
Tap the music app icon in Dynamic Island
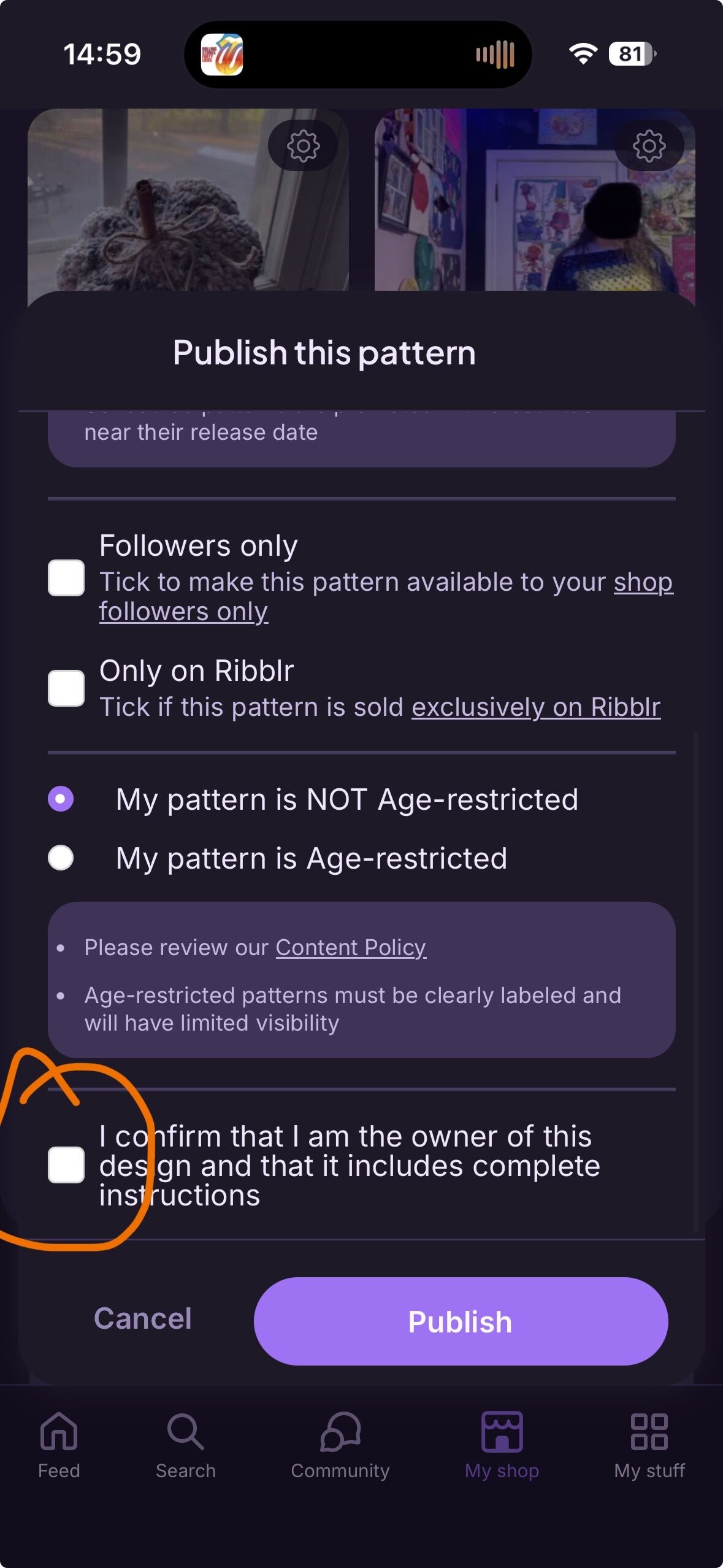point(222,55)
